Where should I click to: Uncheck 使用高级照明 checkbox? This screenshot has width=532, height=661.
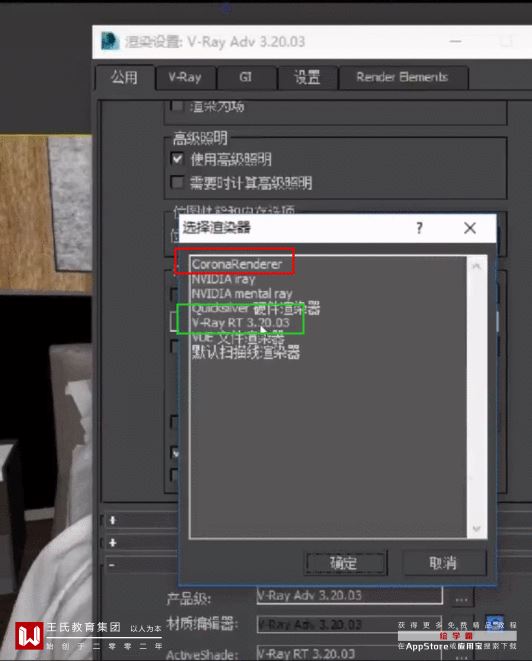pos(177,159)
